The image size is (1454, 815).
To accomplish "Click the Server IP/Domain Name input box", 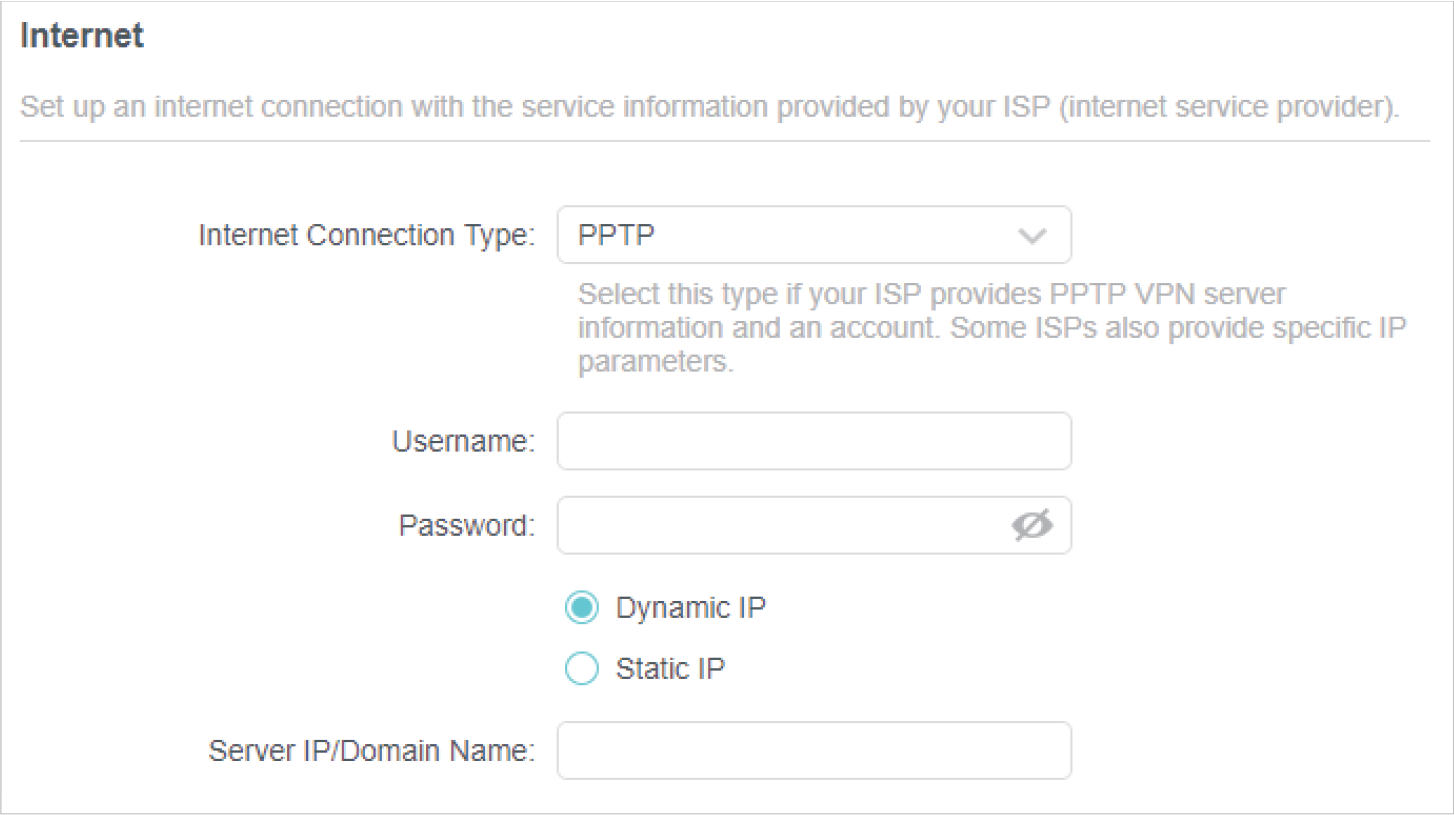I will [x=813, y=751].
